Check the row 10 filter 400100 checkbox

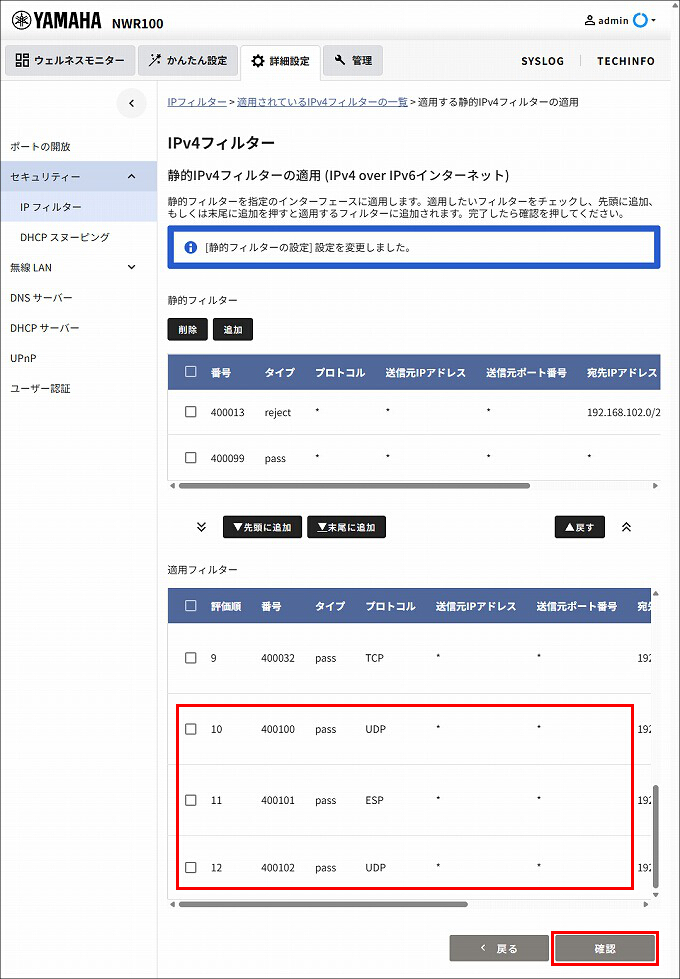(191, 729)
